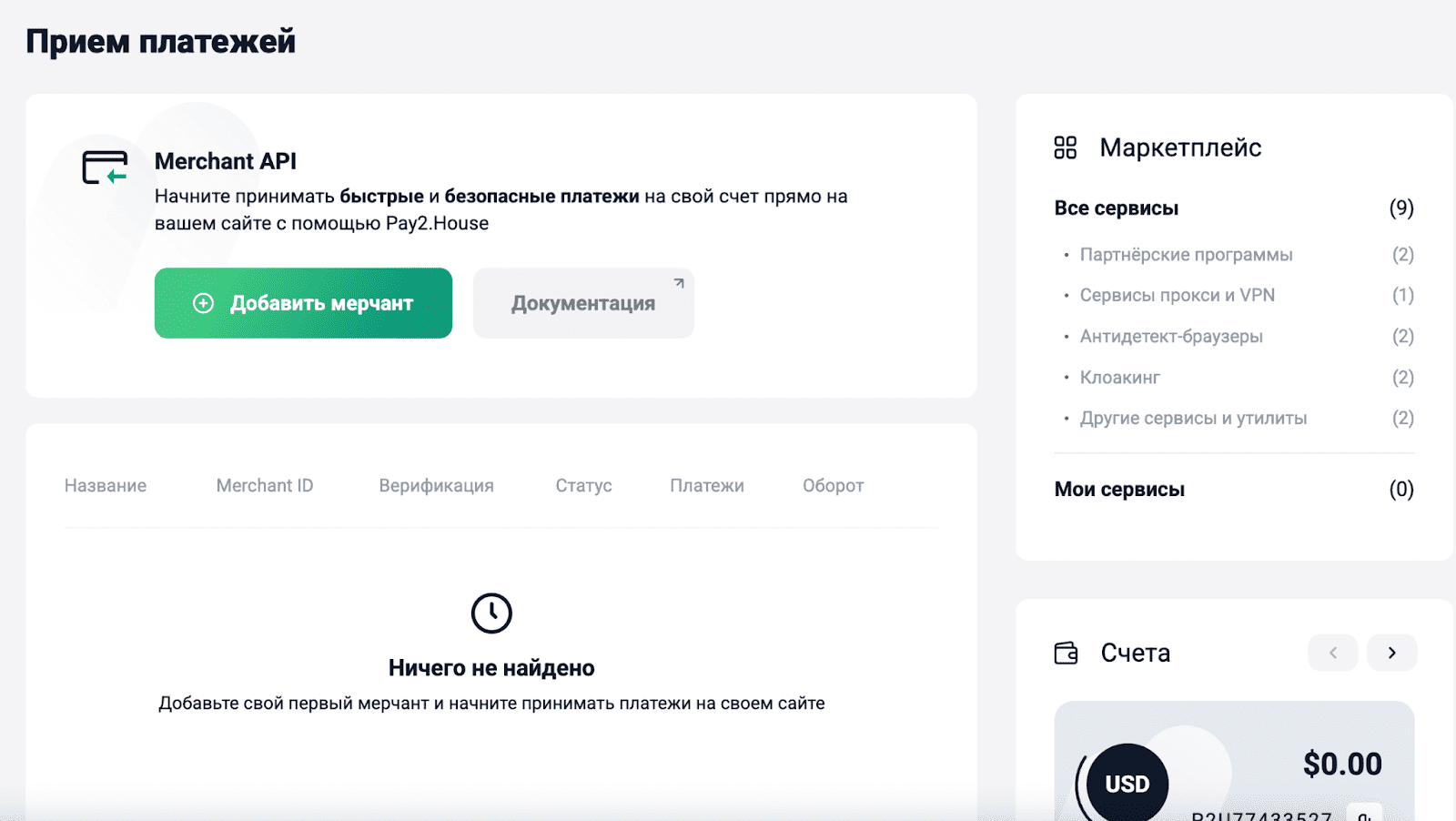Click the plus icon in Добавить мерчант
The height and width of the screenshot is (821, 1456).
204,303
